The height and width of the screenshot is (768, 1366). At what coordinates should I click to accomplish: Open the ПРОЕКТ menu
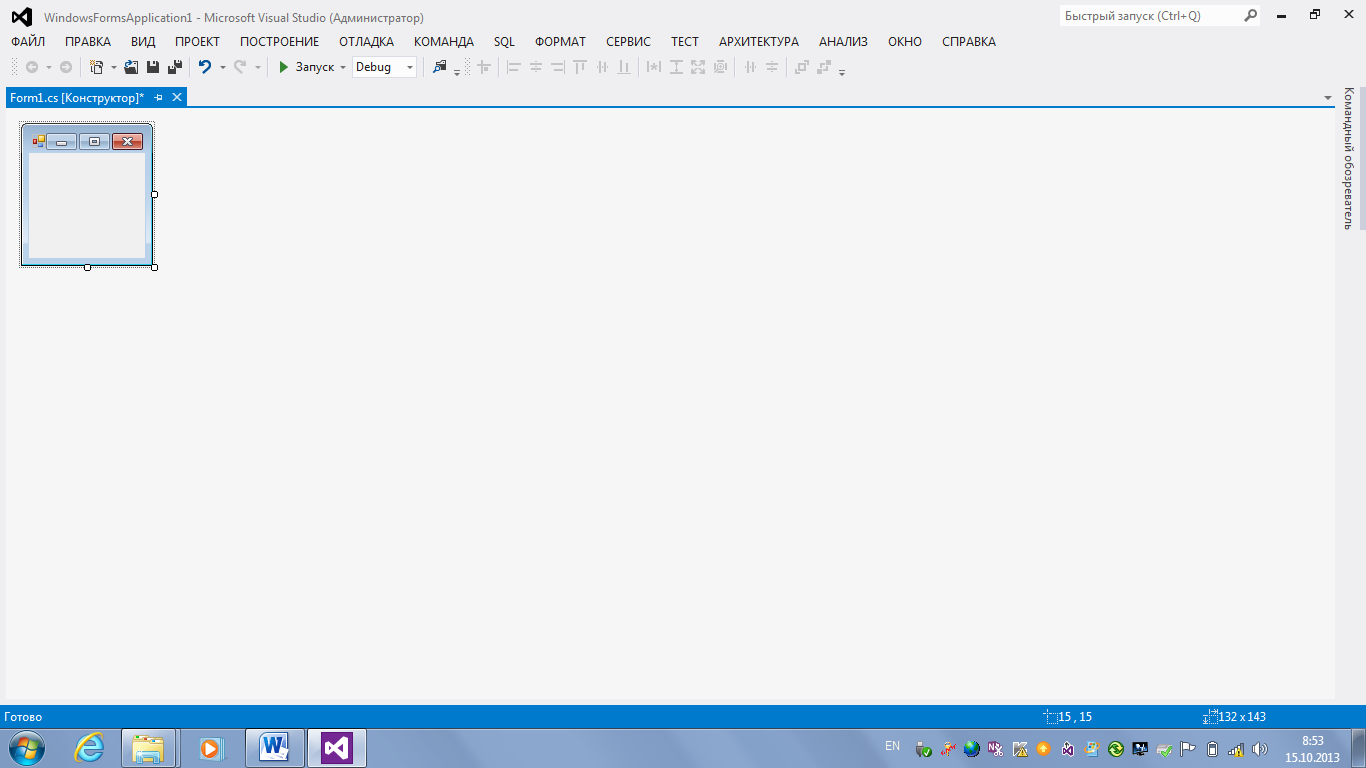(197, 42)
